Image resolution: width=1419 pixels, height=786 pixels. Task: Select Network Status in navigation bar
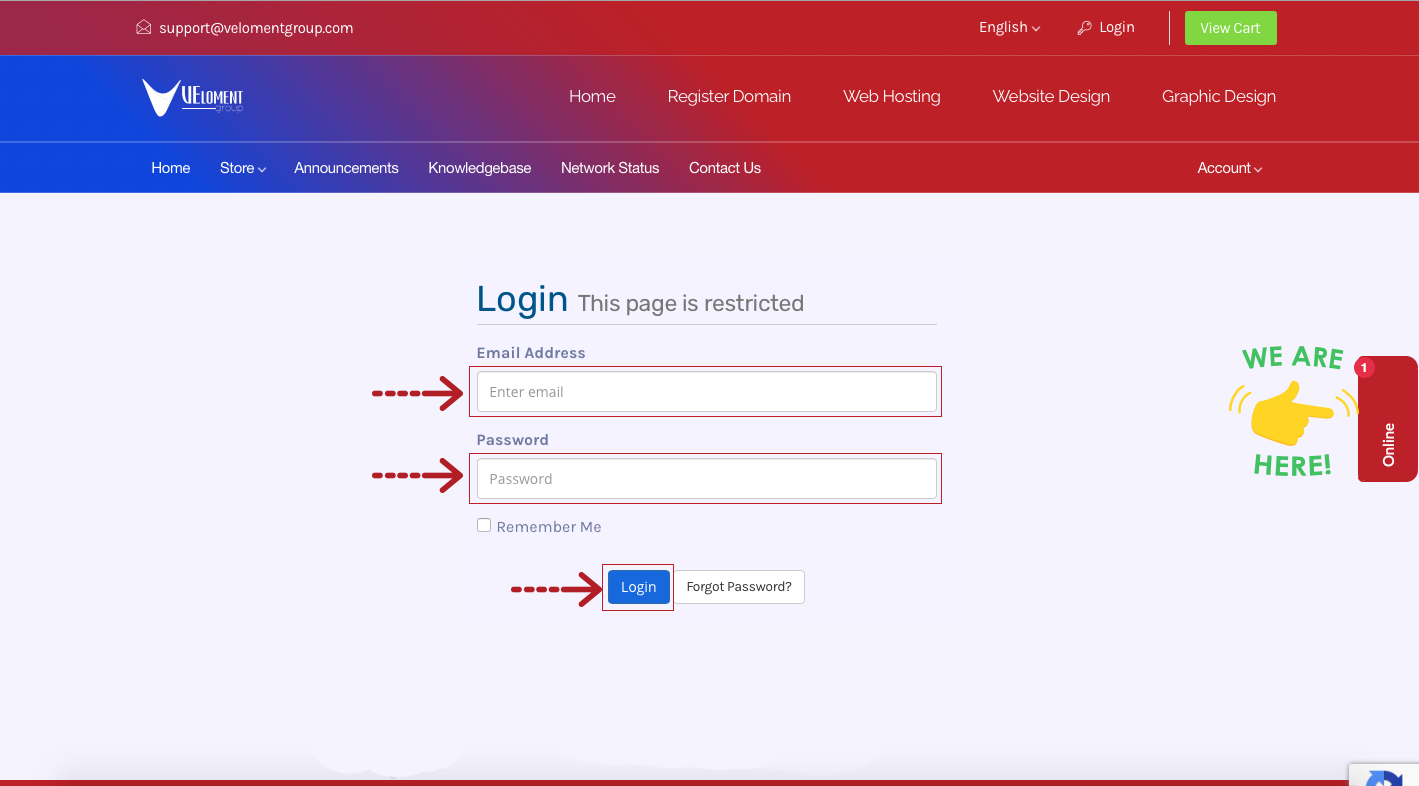(610, 168)
